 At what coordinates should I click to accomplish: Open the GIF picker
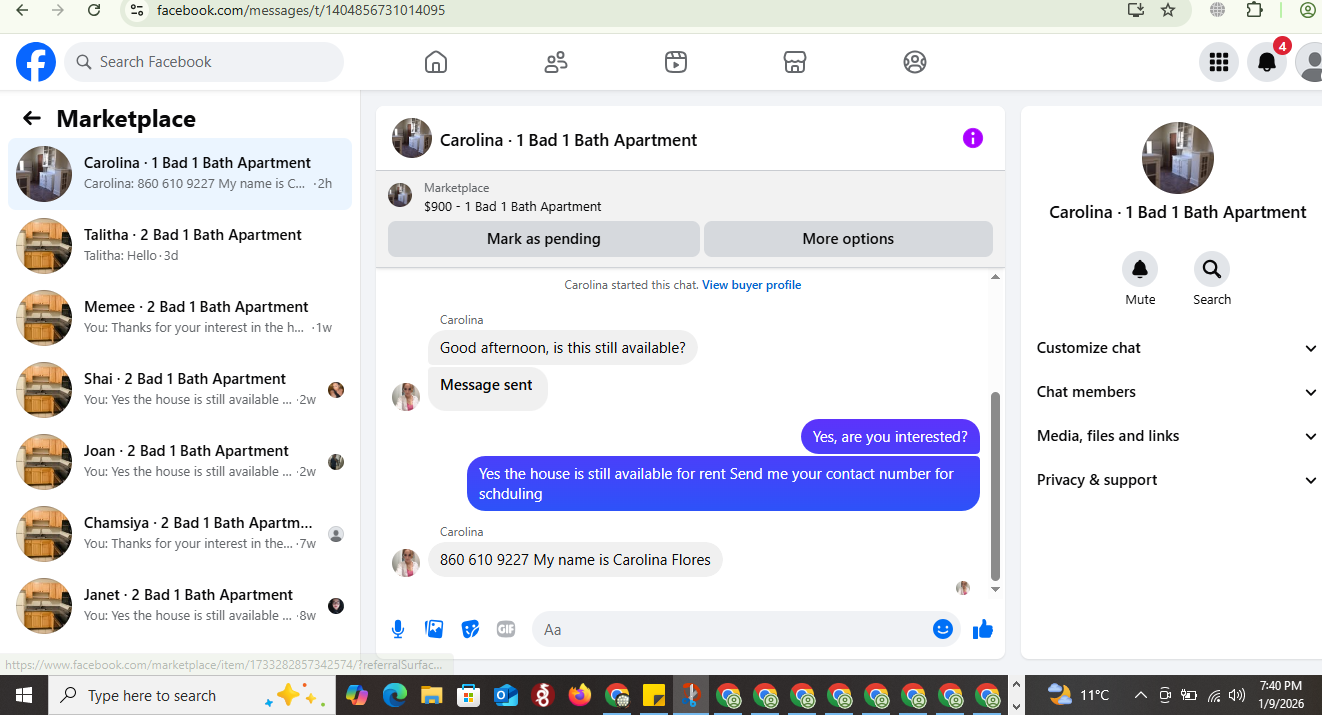click(x=506, y=629)
